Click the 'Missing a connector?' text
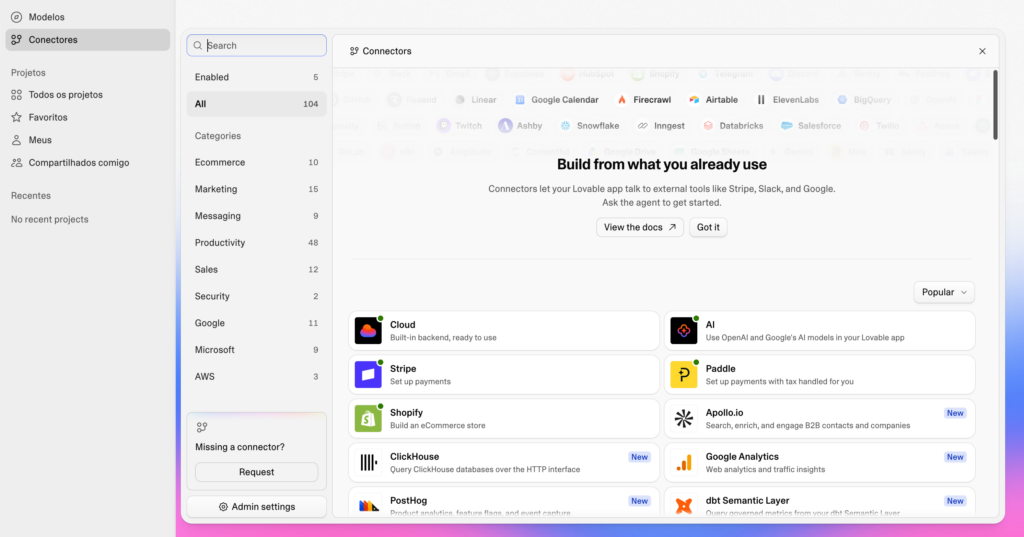Viewport: 1024px width, 537px height. pos(240,447)
